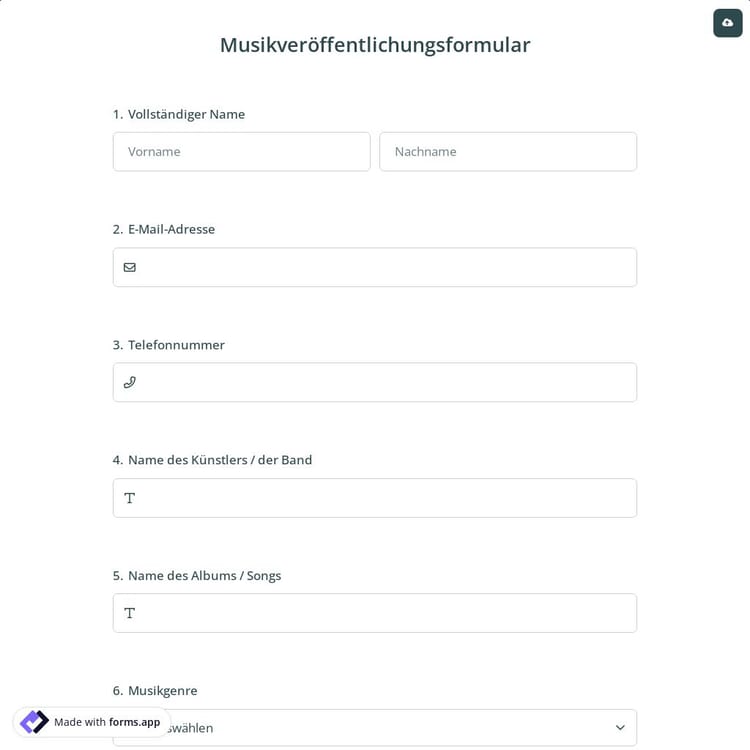Click the forms.app logo icon
This screenshot has width=750, height=750.
click(x=34, y=722)
